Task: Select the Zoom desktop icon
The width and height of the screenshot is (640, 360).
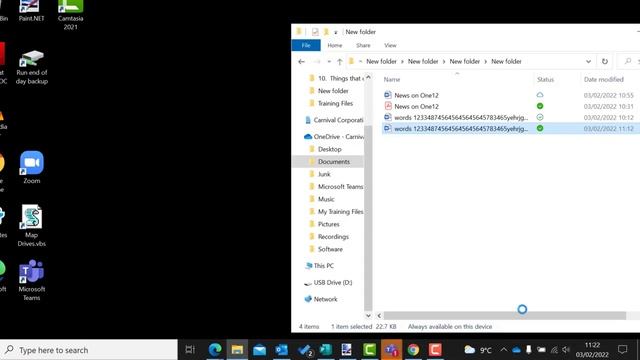Action: [x=31, y=167]
